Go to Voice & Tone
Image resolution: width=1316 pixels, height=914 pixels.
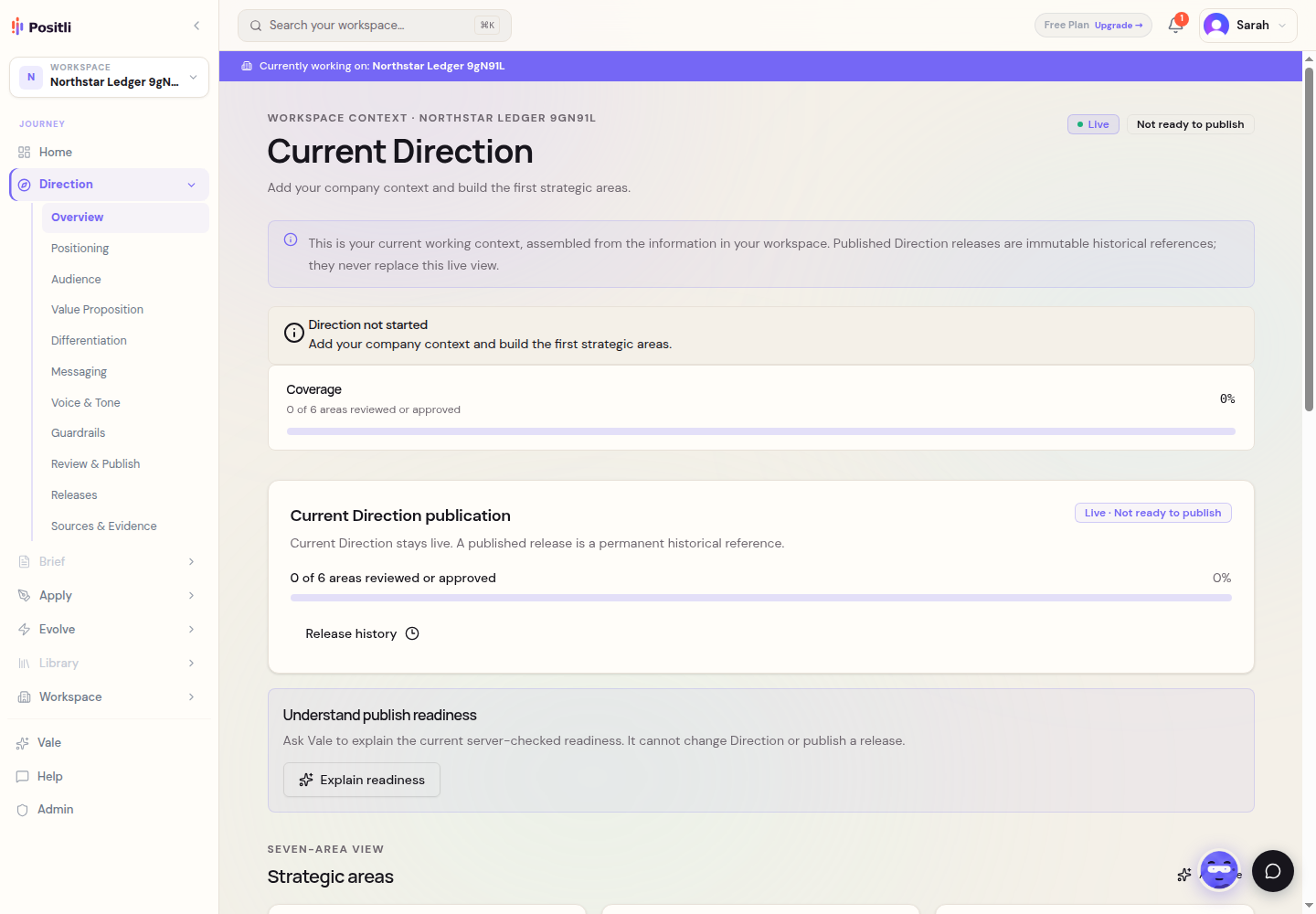click(x=125, y=403)
